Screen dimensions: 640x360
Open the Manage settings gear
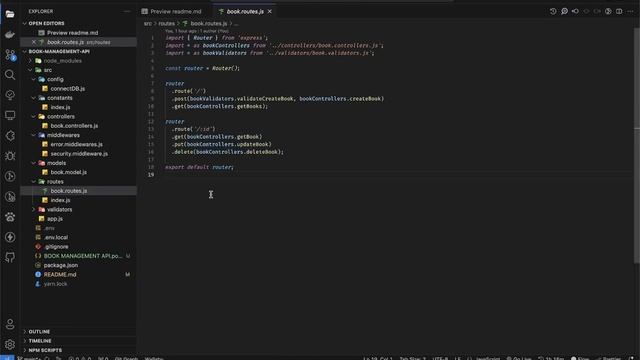point(10,344)
